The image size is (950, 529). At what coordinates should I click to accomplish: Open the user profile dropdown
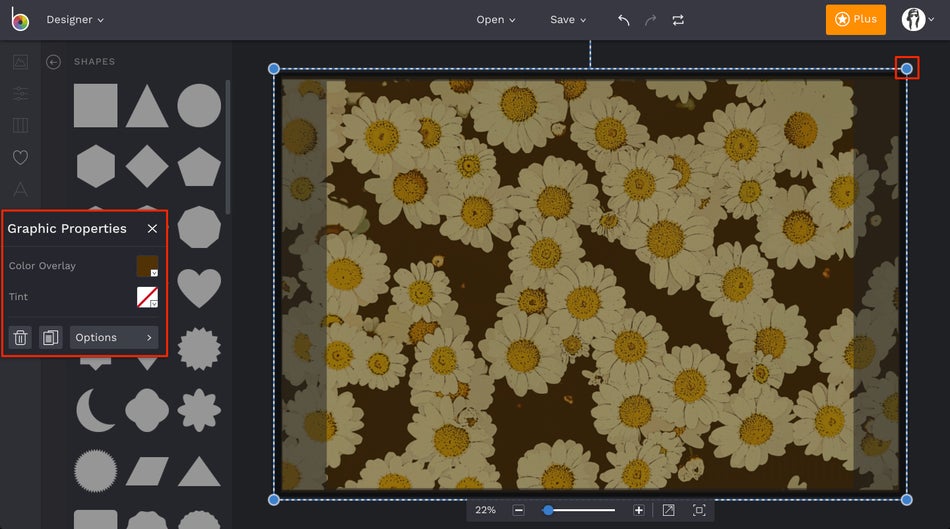pyautogui.click(x=918, y=20)
